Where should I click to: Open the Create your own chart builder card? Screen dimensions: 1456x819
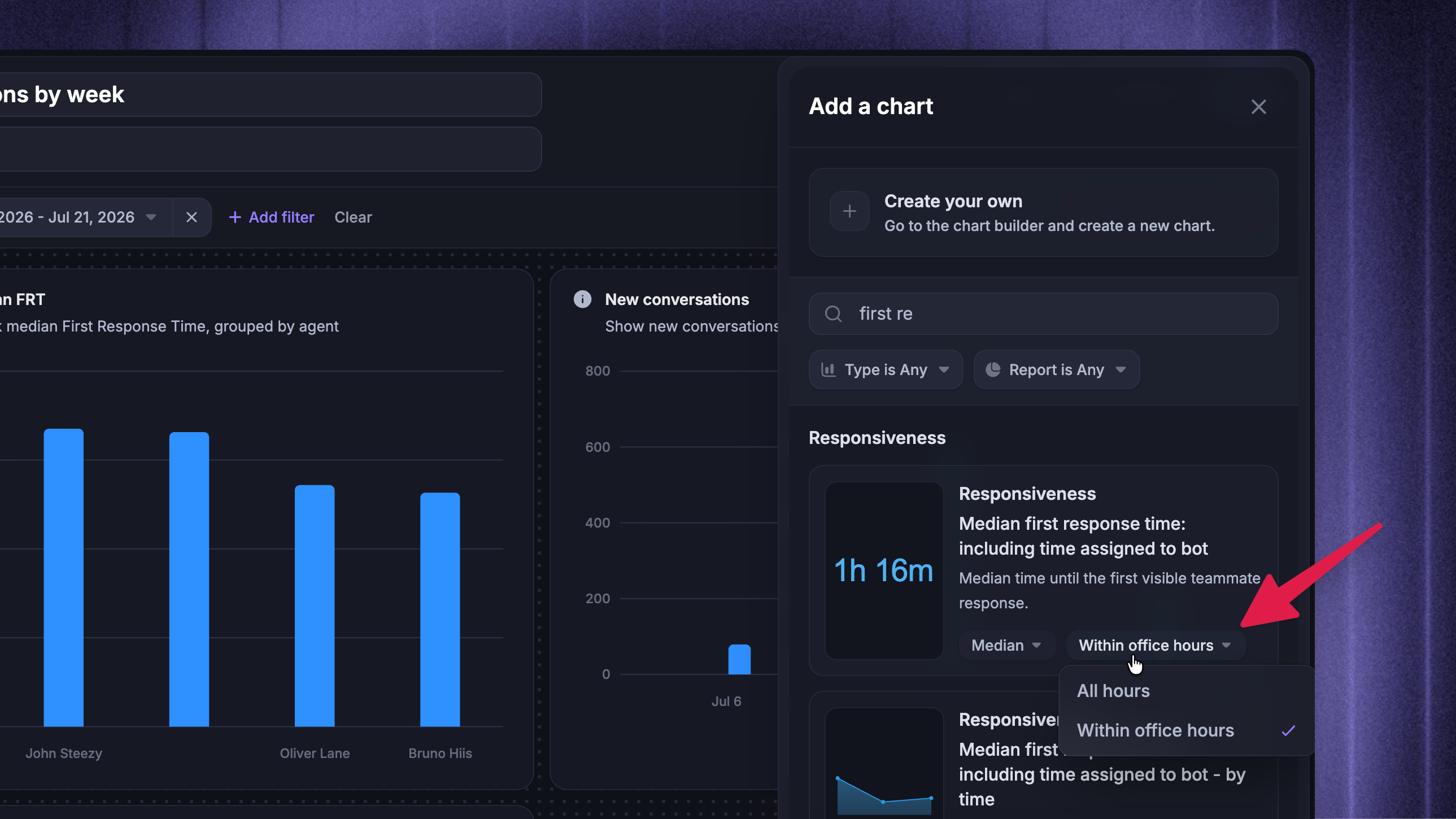1043,212
